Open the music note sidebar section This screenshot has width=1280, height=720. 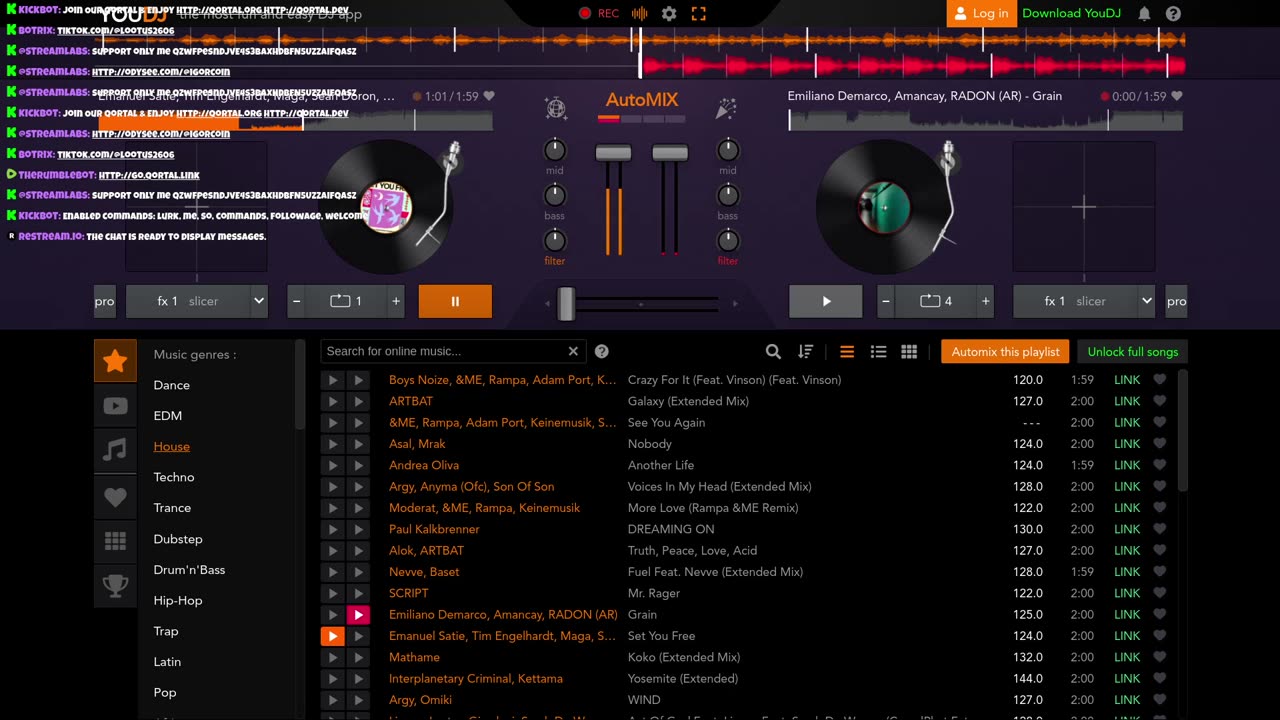pos(115,451)
